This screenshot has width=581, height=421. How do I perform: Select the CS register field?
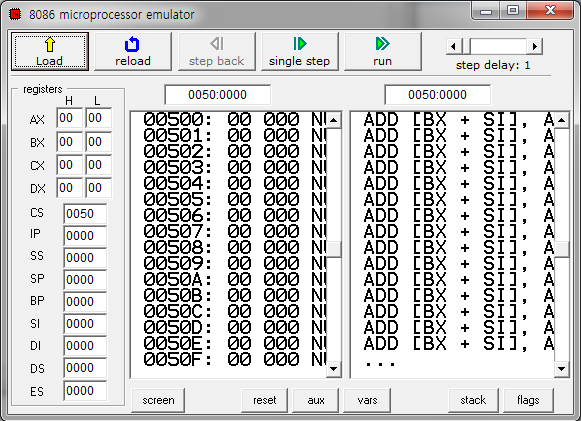coord(85,213)
